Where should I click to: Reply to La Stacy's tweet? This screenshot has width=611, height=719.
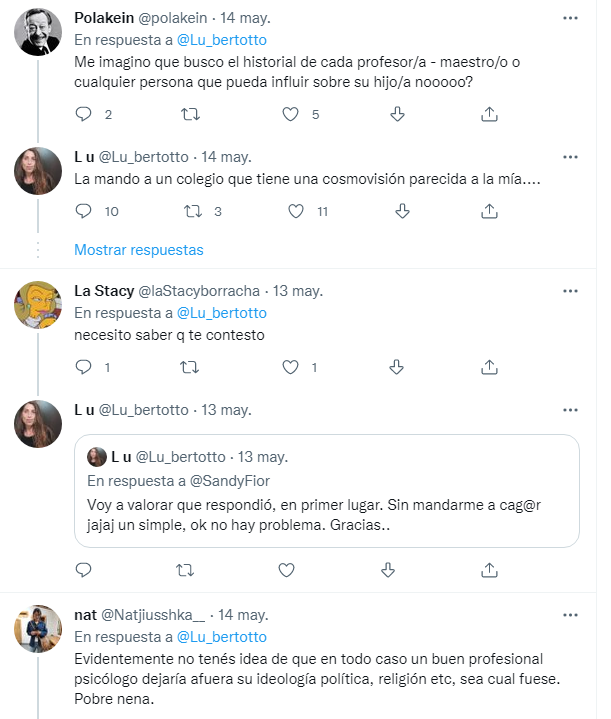[x=84, y=367]
